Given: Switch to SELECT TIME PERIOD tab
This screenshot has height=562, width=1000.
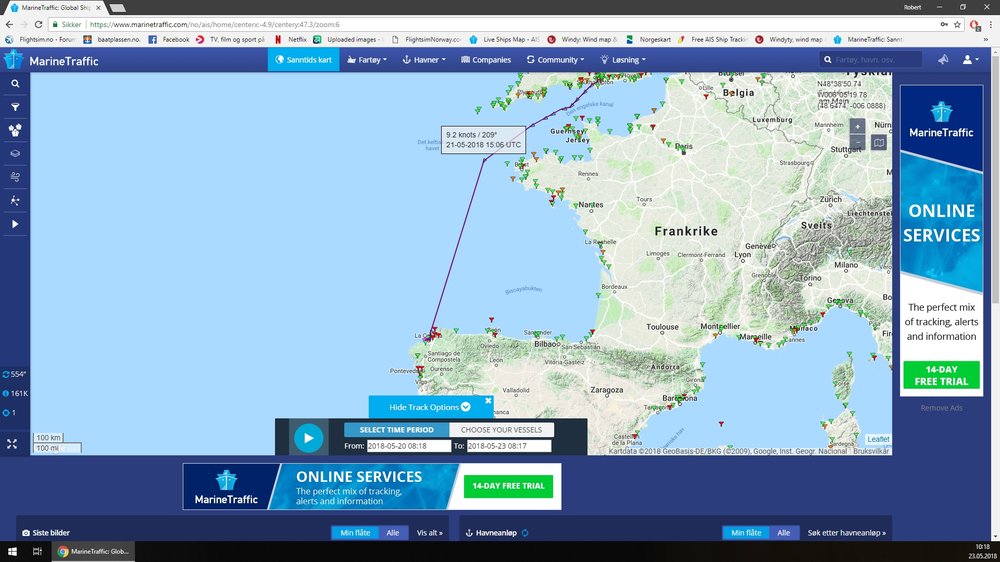Looking at the screenshot, I should (x=396, y=430).
